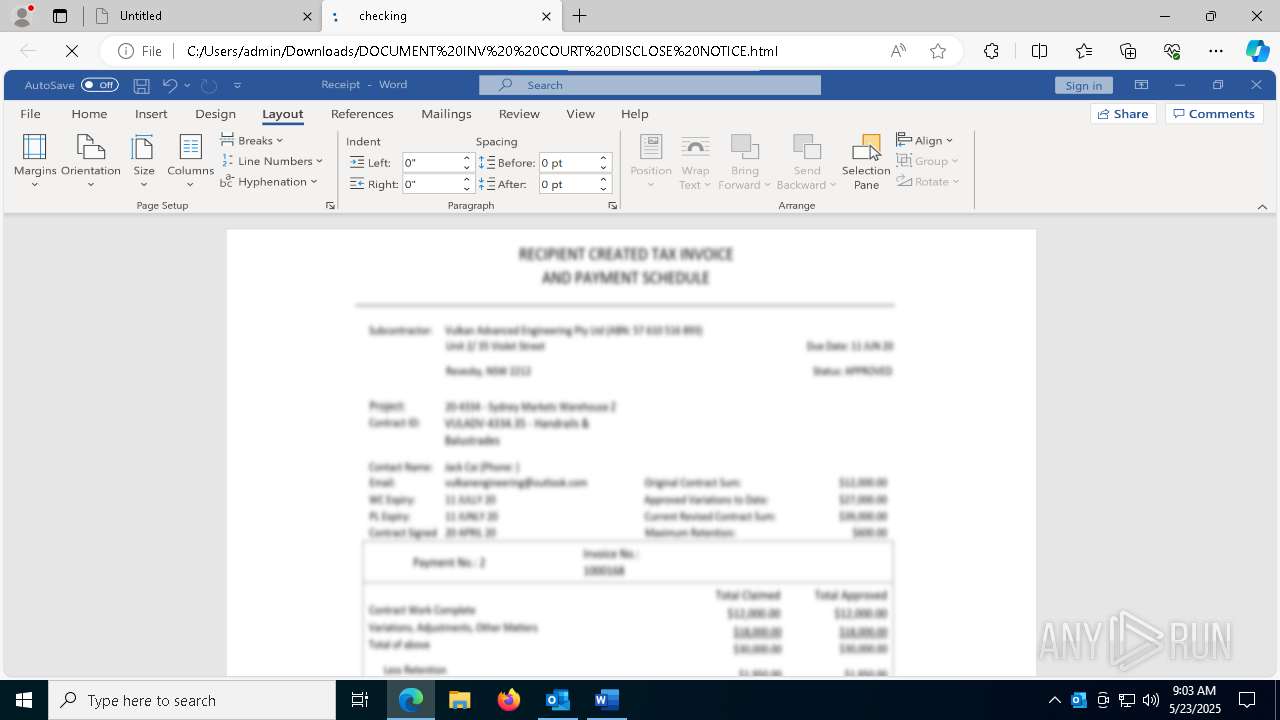Click the Read aloud icon

pos(898,51)
